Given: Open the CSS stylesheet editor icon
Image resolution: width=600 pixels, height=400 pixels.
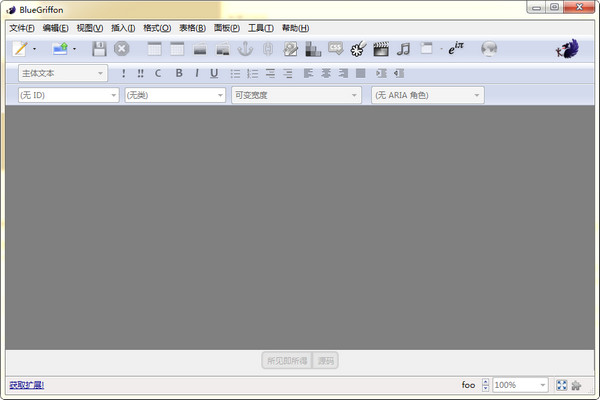Looking at the screenshot, I should coord(335,48).
